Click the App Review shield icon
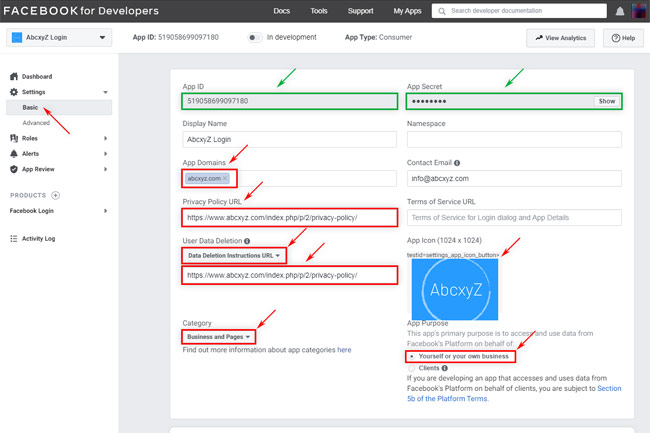 point(14,169)
